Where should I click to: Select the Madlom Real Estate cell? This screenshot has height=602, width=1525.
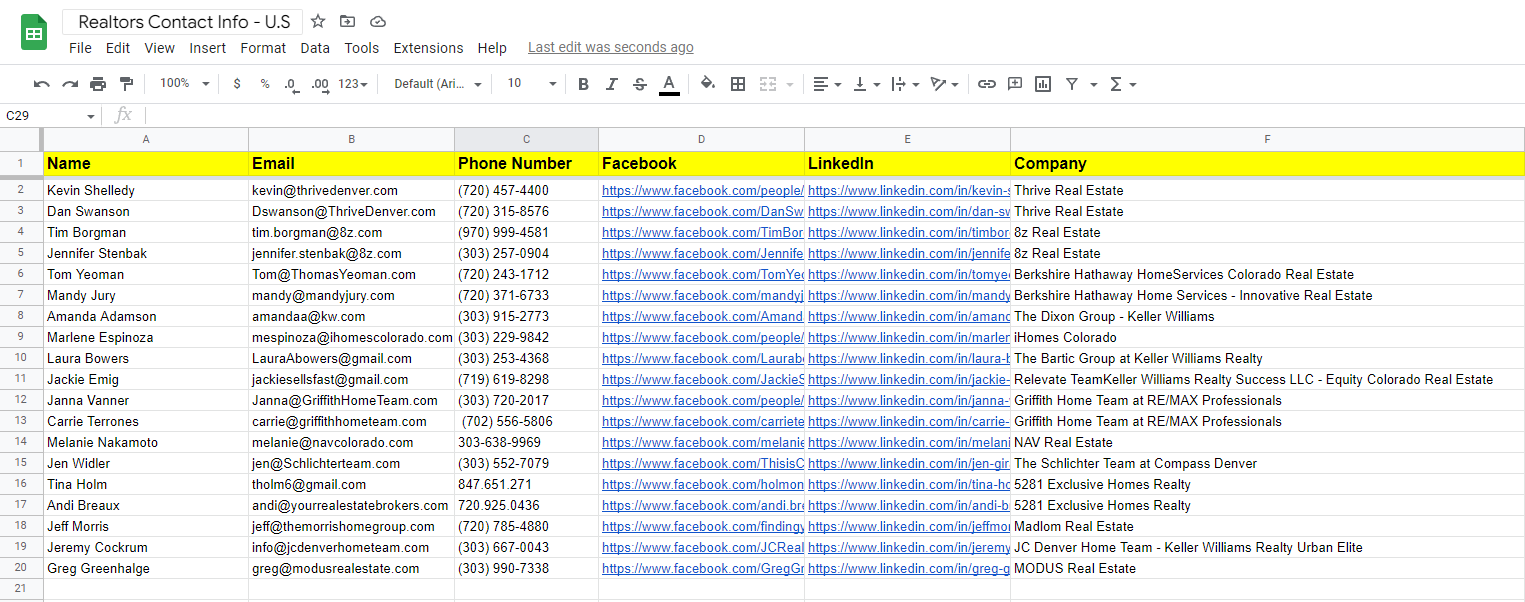coord(1267,526)
